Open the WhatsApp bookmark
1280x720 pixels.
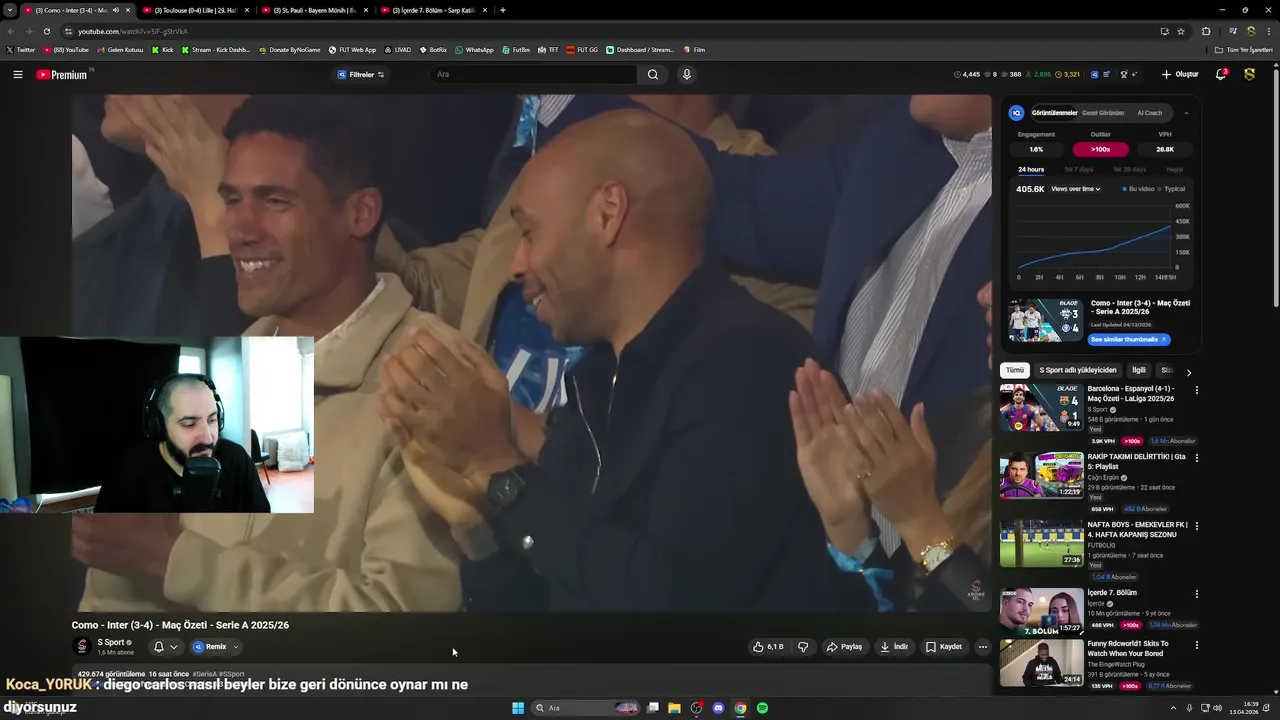474,49
